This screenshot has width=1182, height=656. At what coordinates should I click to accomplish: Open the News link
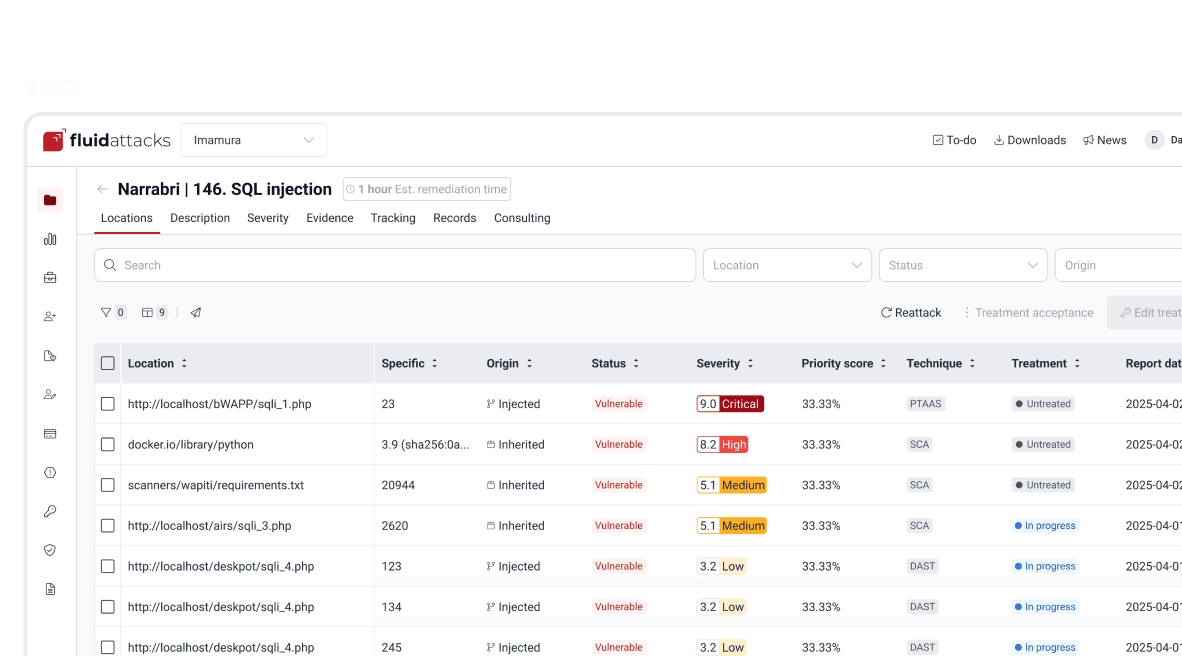click(x=1105, y=140)
